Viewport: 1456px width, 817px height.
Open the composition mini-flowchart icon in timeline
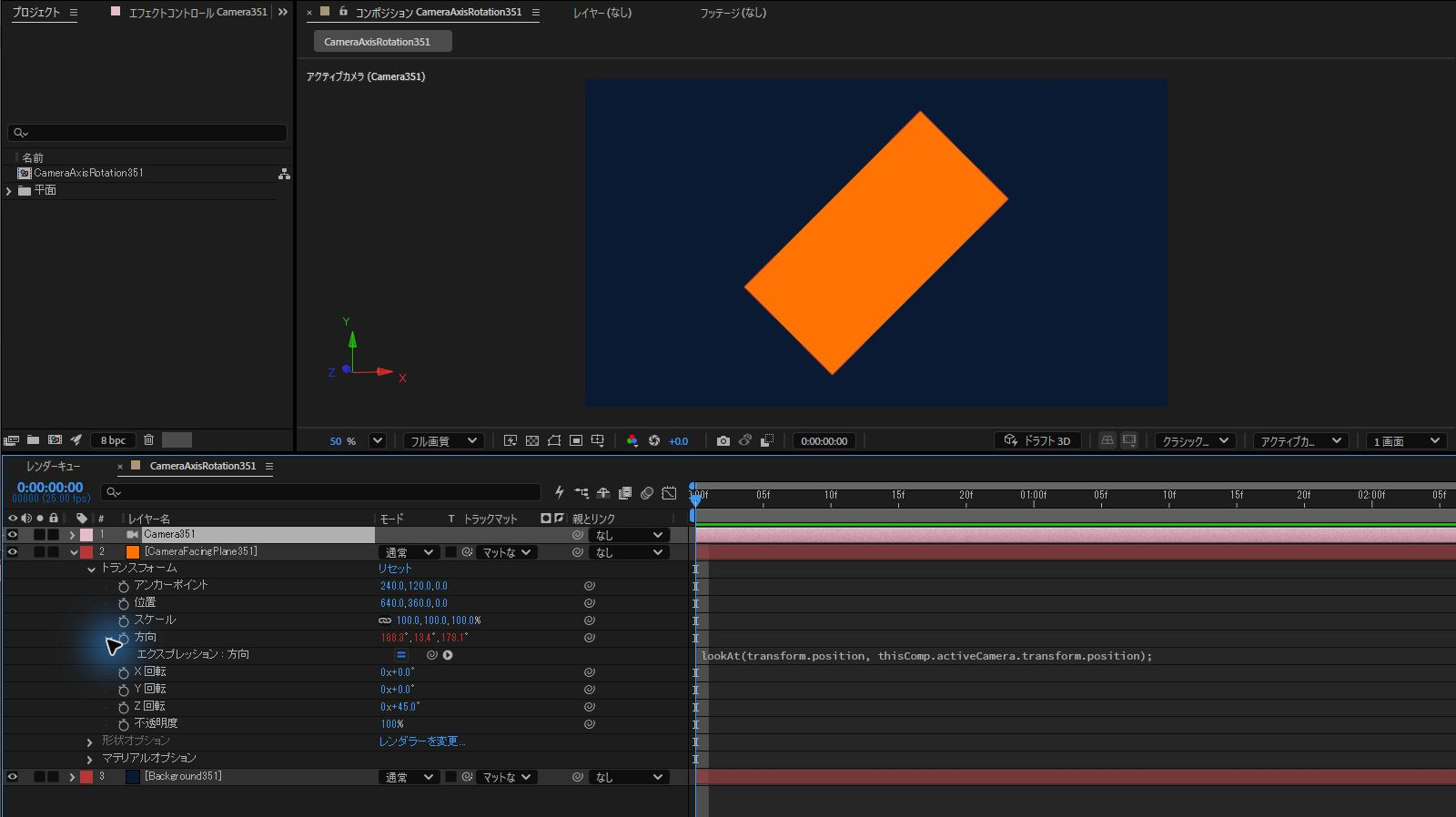point(581,493)
